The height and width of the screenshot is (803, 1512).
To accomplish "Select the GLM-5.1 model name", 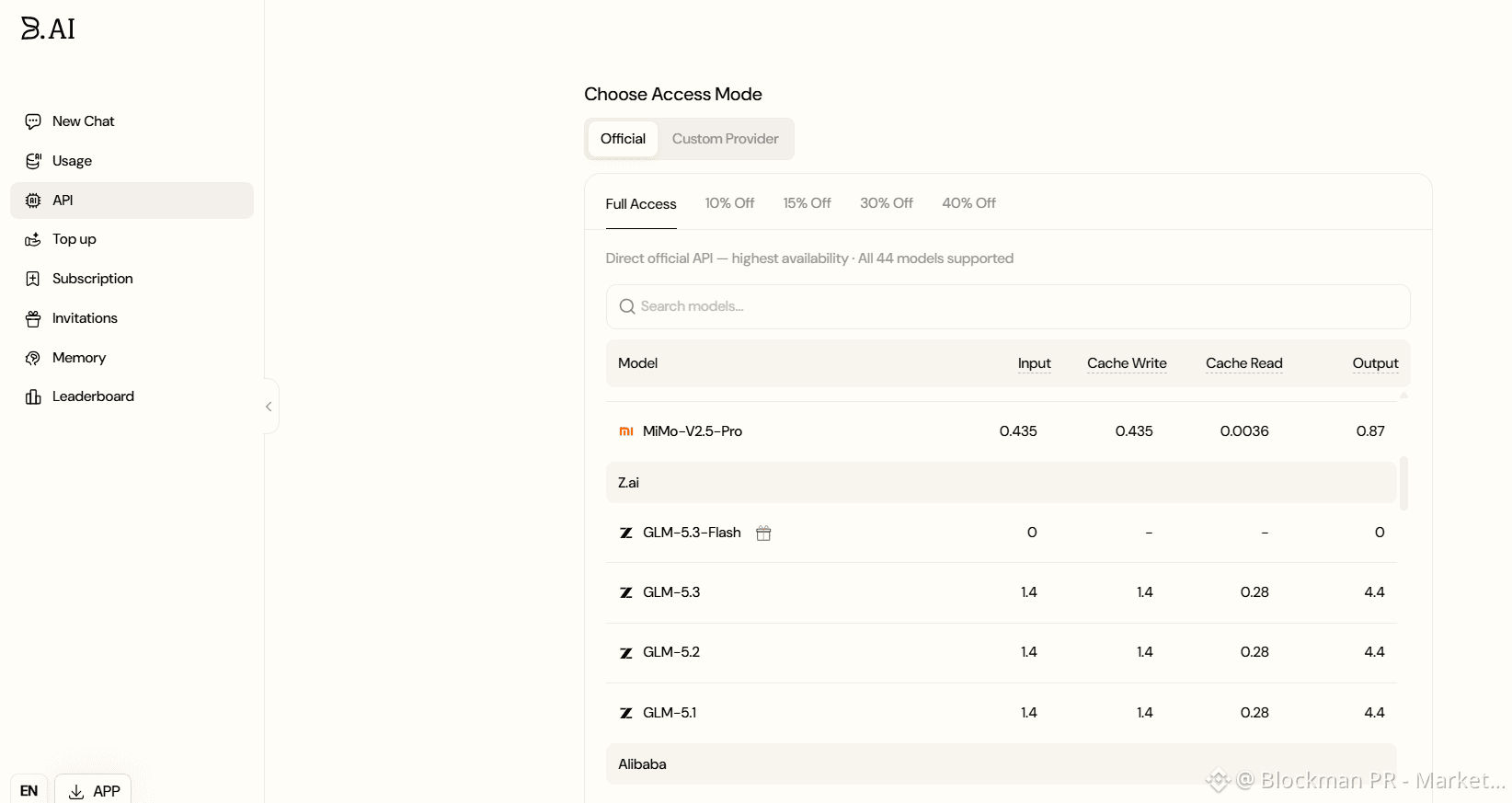I will pos(670,713).
